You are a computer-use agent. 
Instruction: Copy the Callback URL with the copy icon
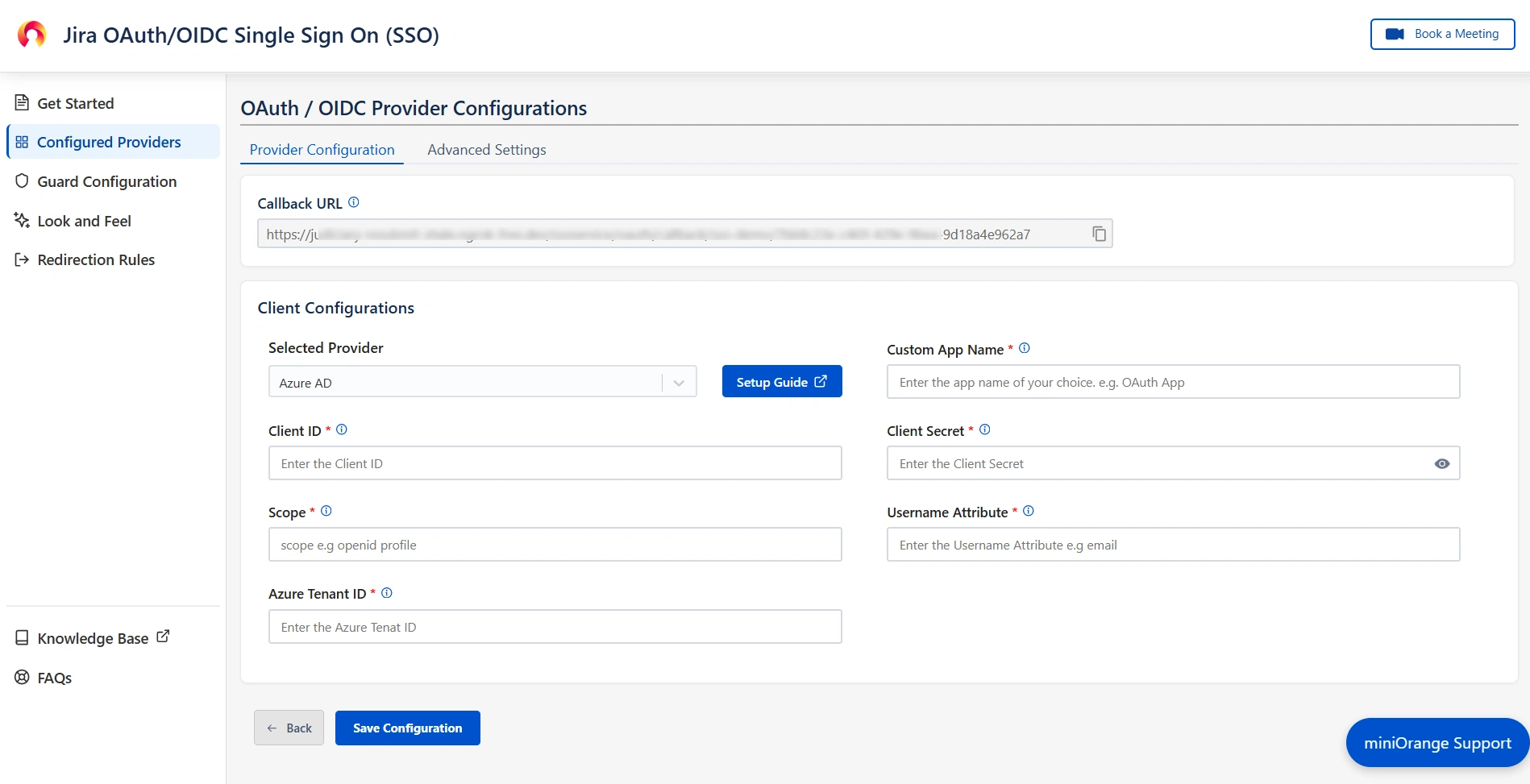1099,234
